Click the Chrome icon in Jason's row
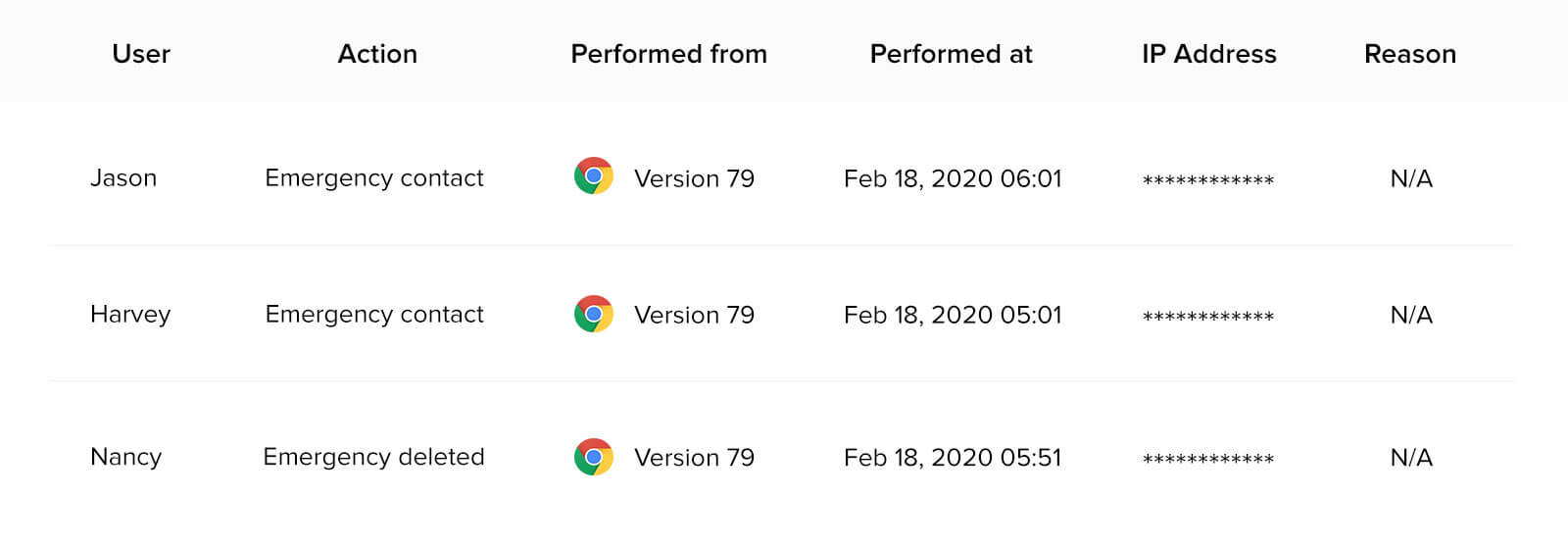1568x546 pixels. click(x=593, y=176)
